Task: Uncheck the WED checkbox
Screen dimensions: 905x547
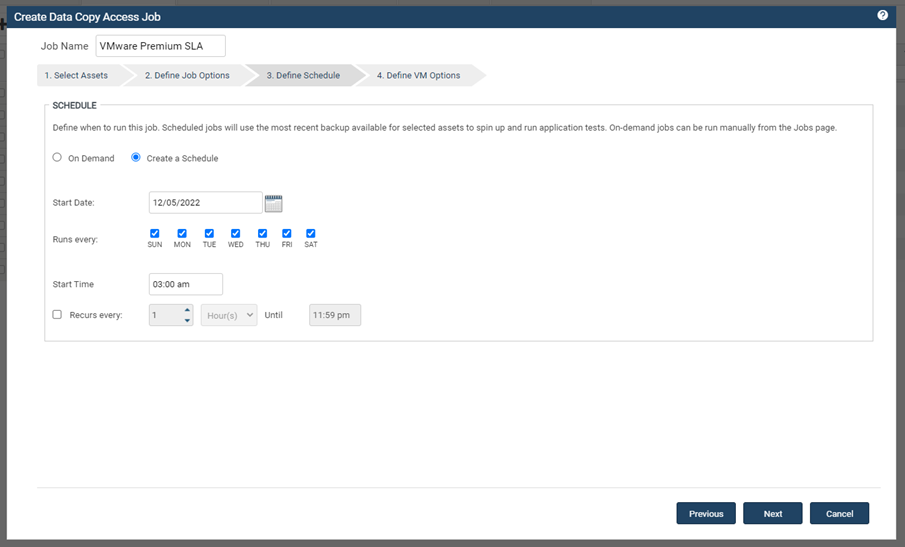Action: (235, 233)
